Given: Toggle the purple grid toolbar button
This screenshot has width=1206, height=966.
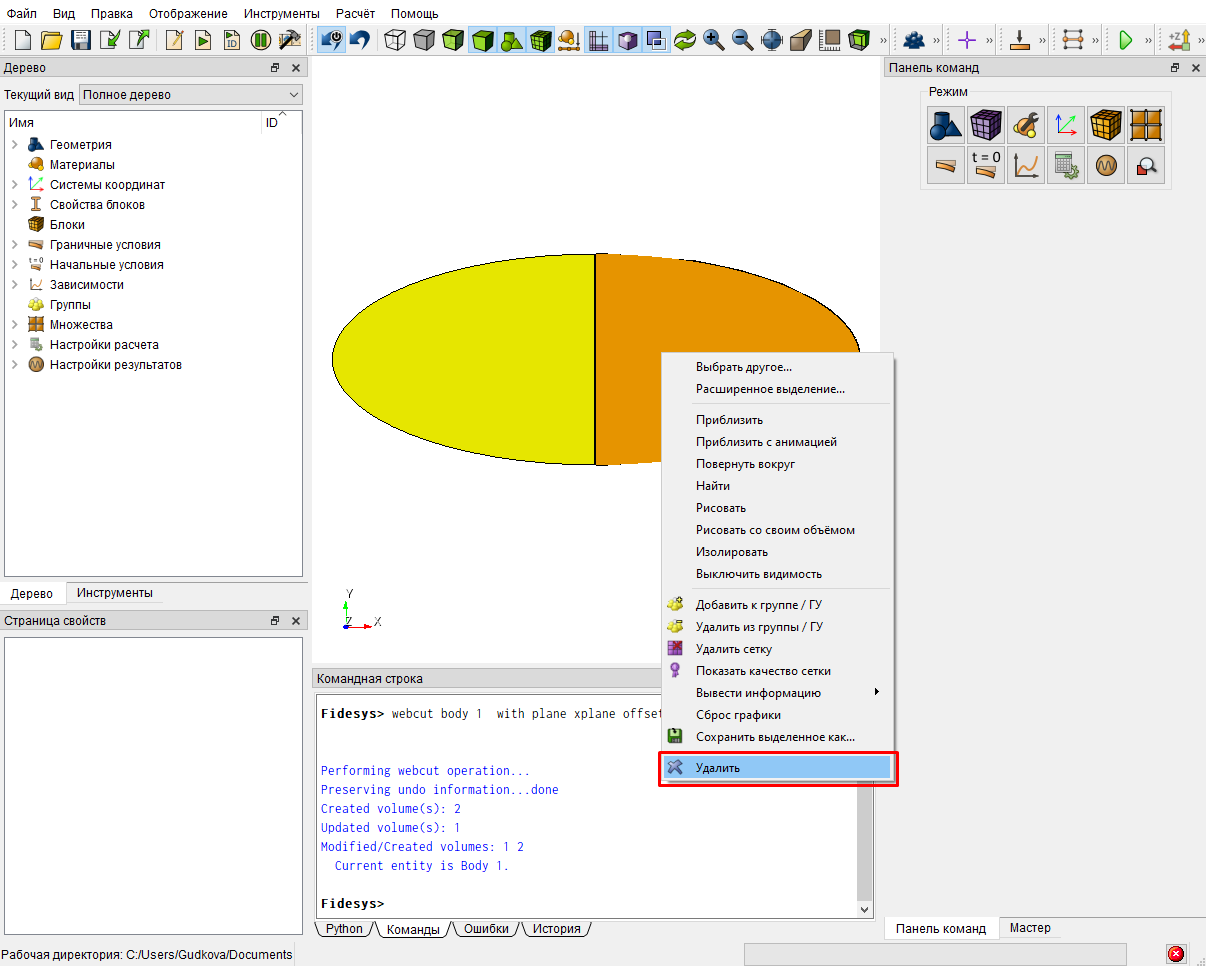Looking at the screenshot, I should [598, 40].
